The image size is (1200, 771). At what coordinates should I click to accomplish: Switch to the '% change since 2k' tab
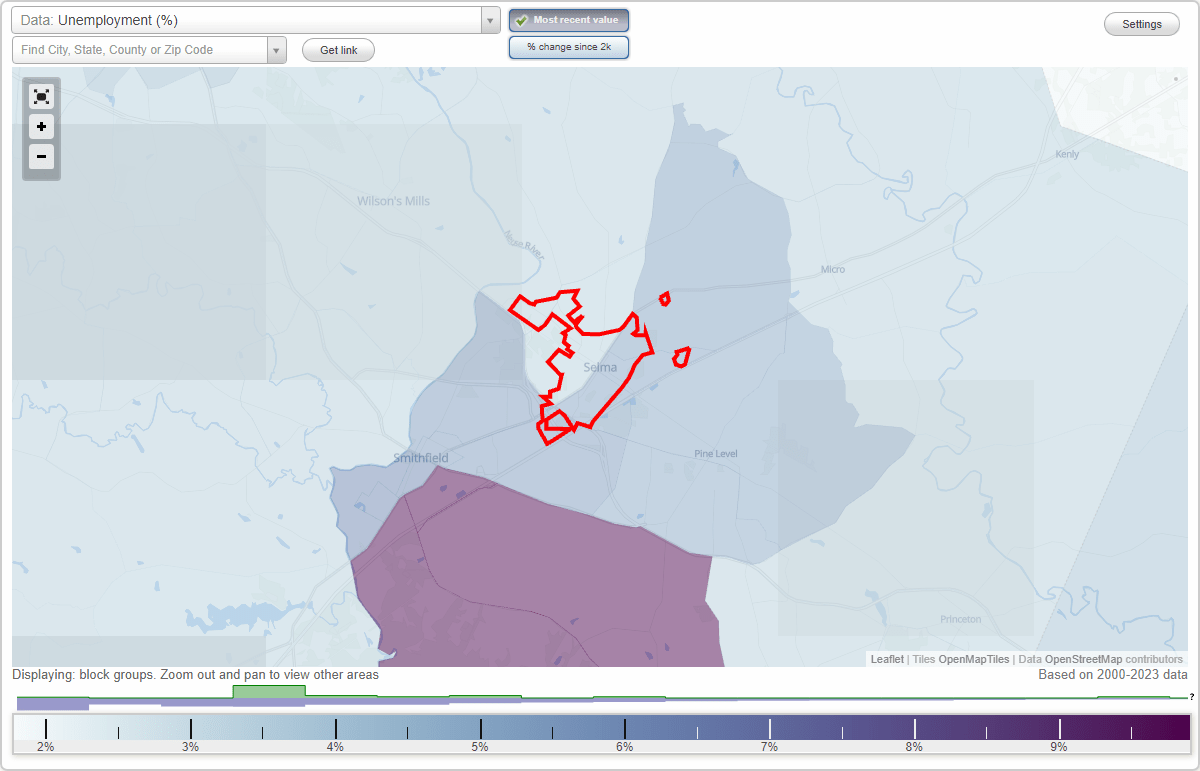click(569, 46)
